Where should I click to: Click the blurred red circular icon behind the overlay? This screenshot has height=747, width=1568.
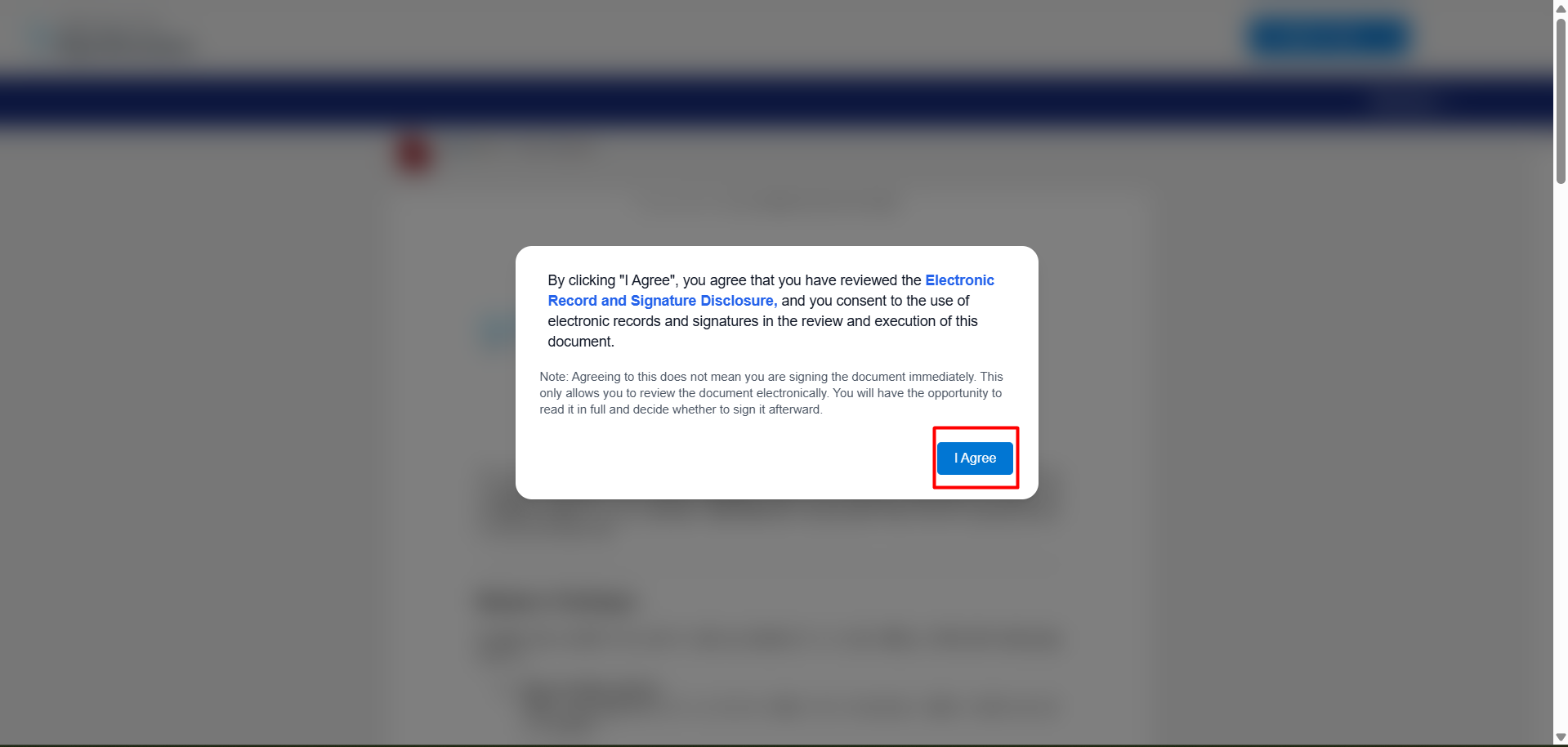point(413,152)
